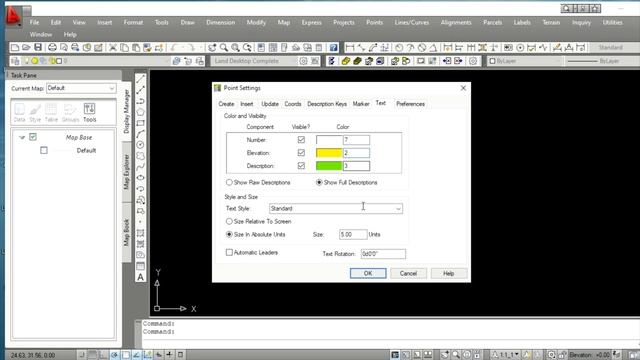
Task: Click the Save floppy disk icon
Action: [x=38, y=48]
